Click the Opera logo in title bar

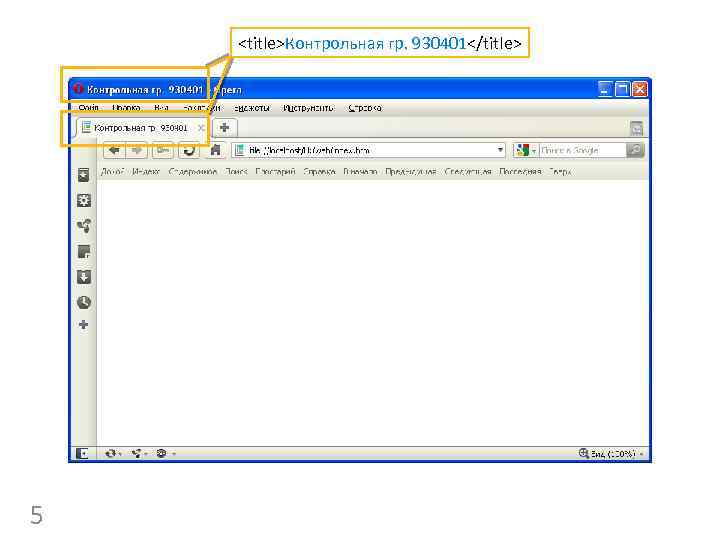(x=78, y=88)
